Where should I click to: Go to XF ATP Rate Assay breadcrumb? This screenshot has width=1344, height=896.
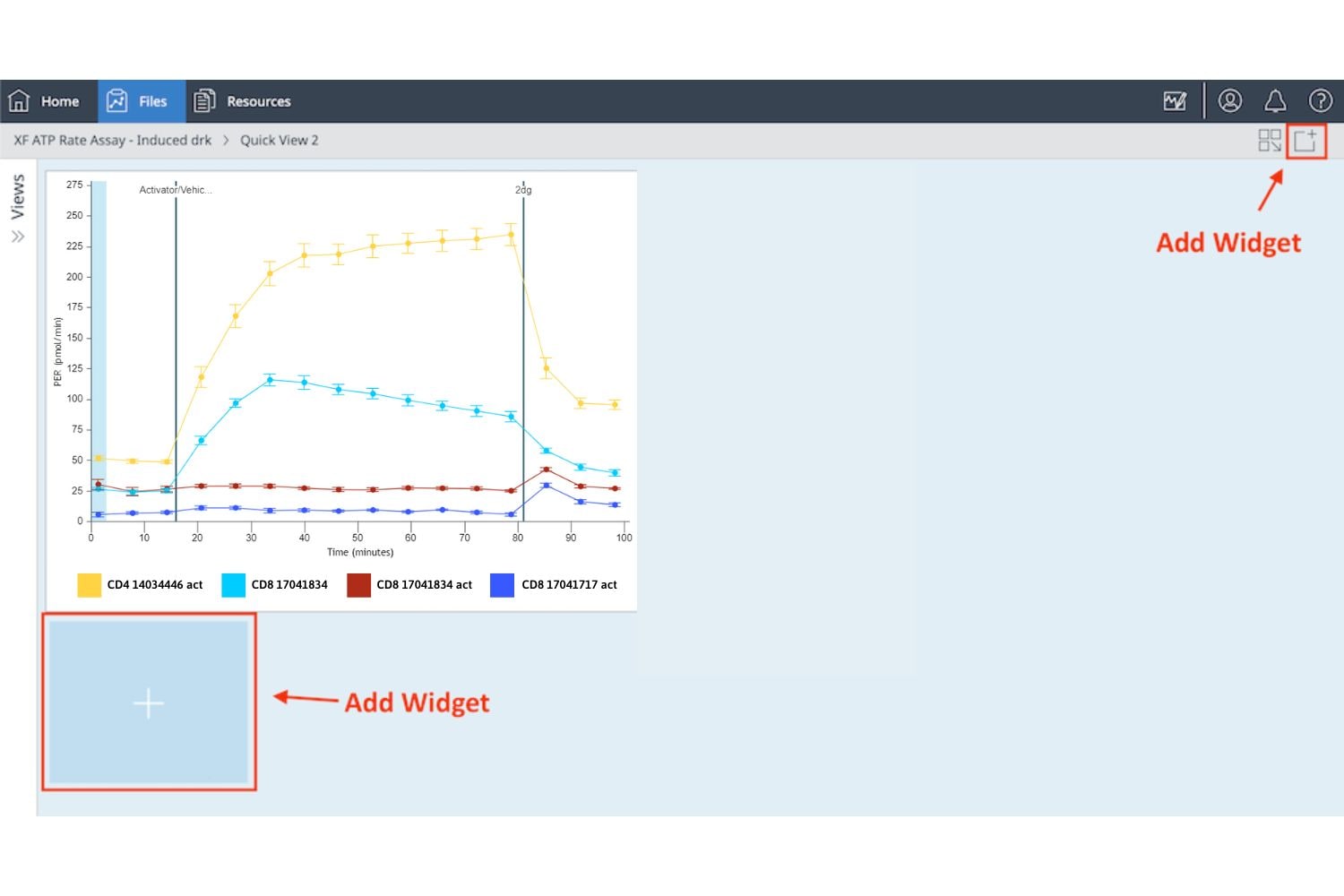[113, 141]
